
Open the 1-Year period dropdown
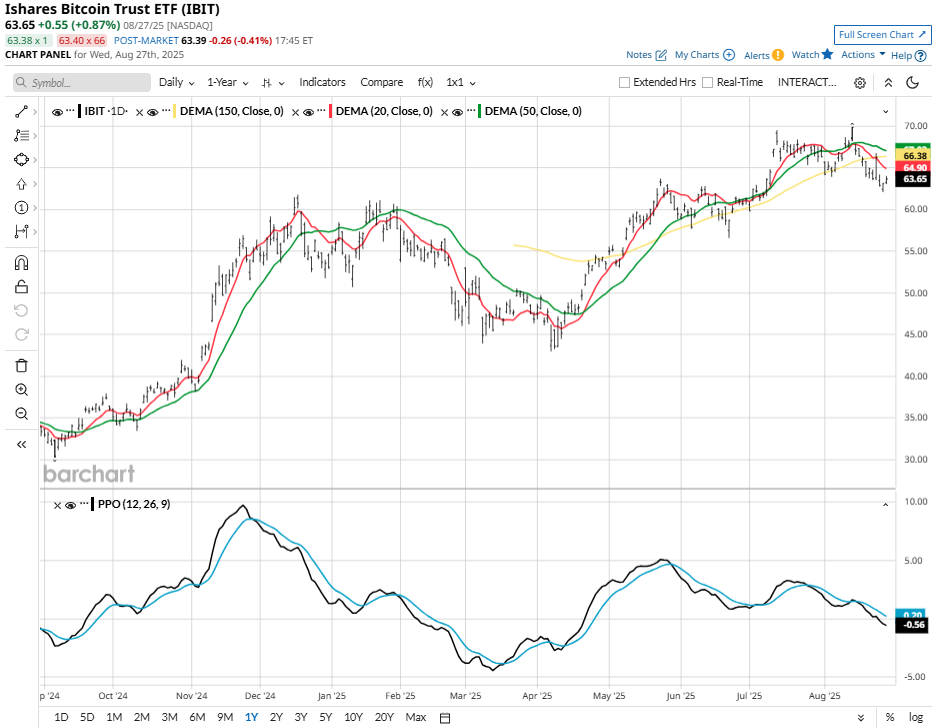tap(228, 83)
